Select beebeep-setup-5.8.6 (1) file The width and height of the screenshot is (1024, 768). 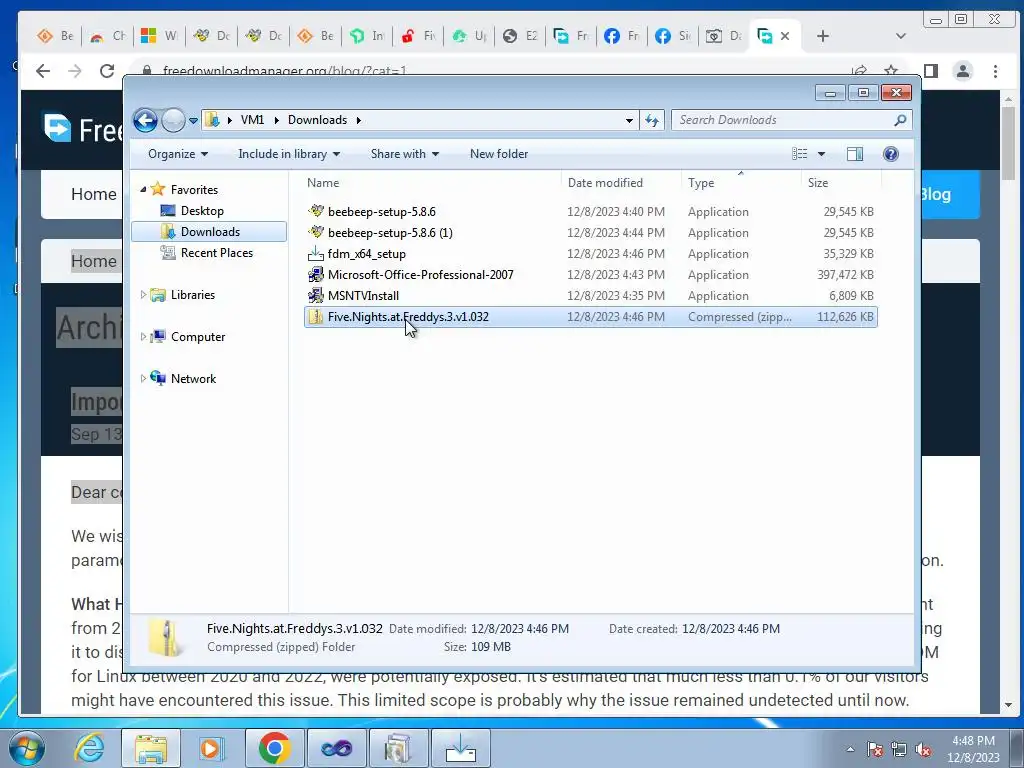click(x=590, y=232)
